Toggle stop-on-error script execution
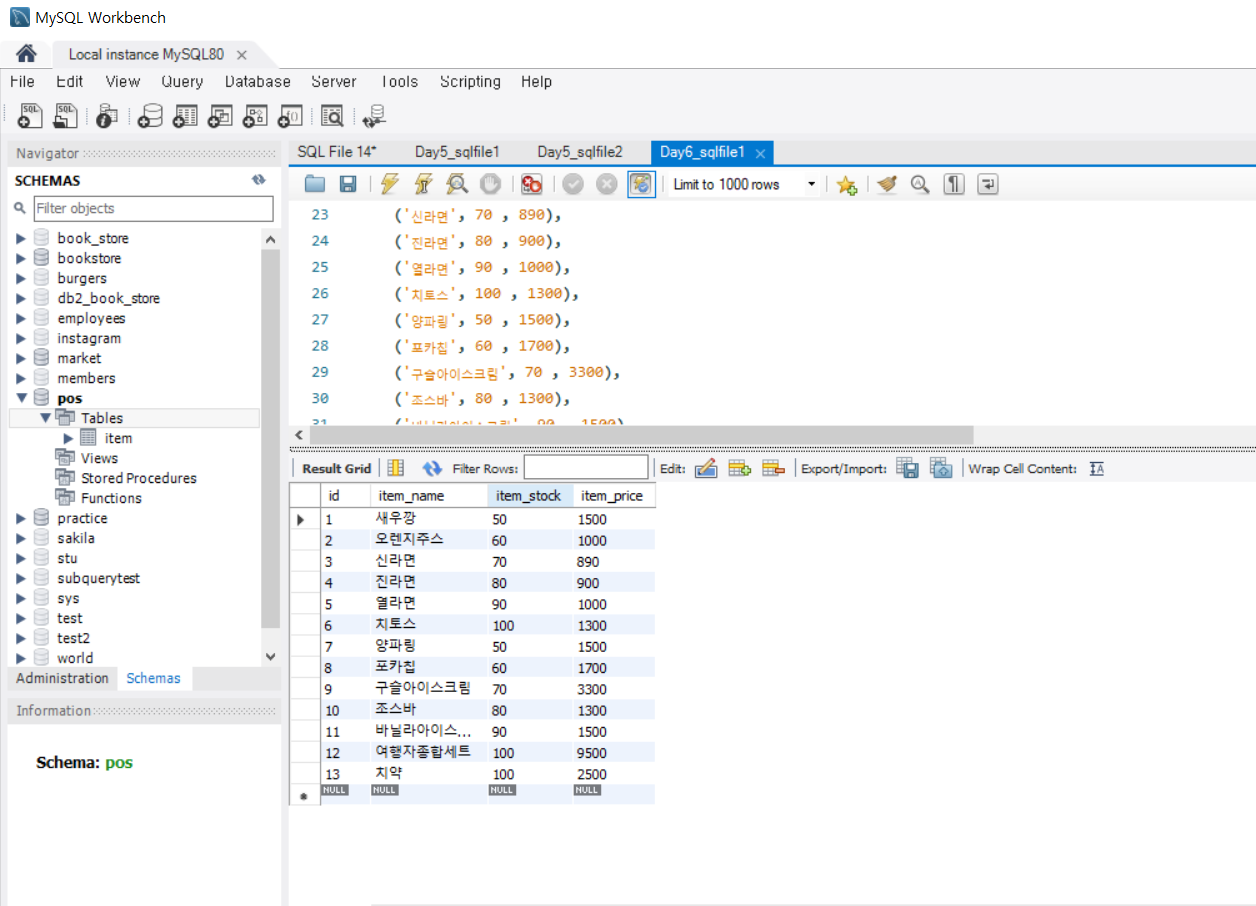The width and height of the screenshot is (1256, 906). point(531,184)
